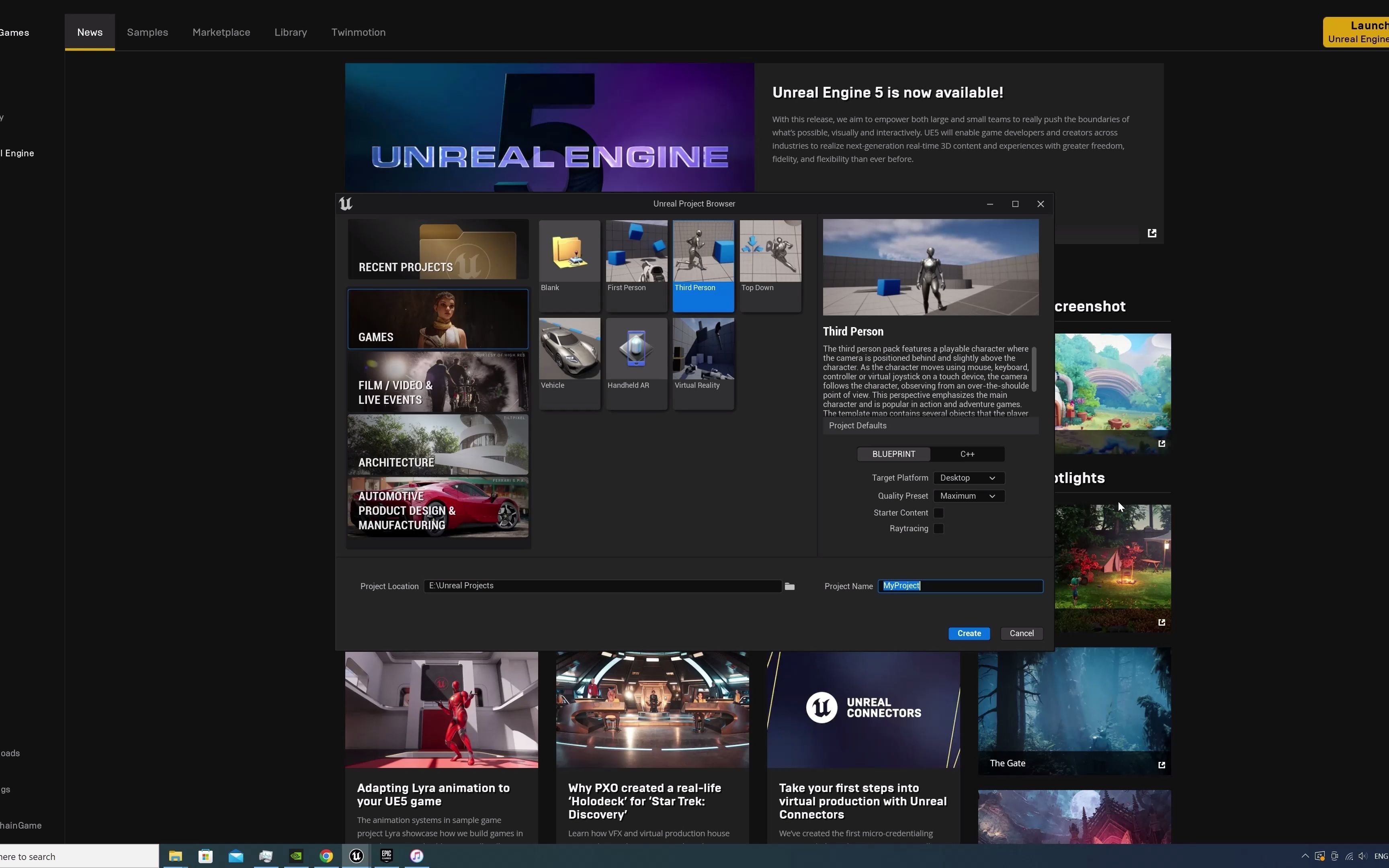The height and width of the screenshot is (868, 1389).
Task: Choose the Architecture category
Action: point(438,445)
